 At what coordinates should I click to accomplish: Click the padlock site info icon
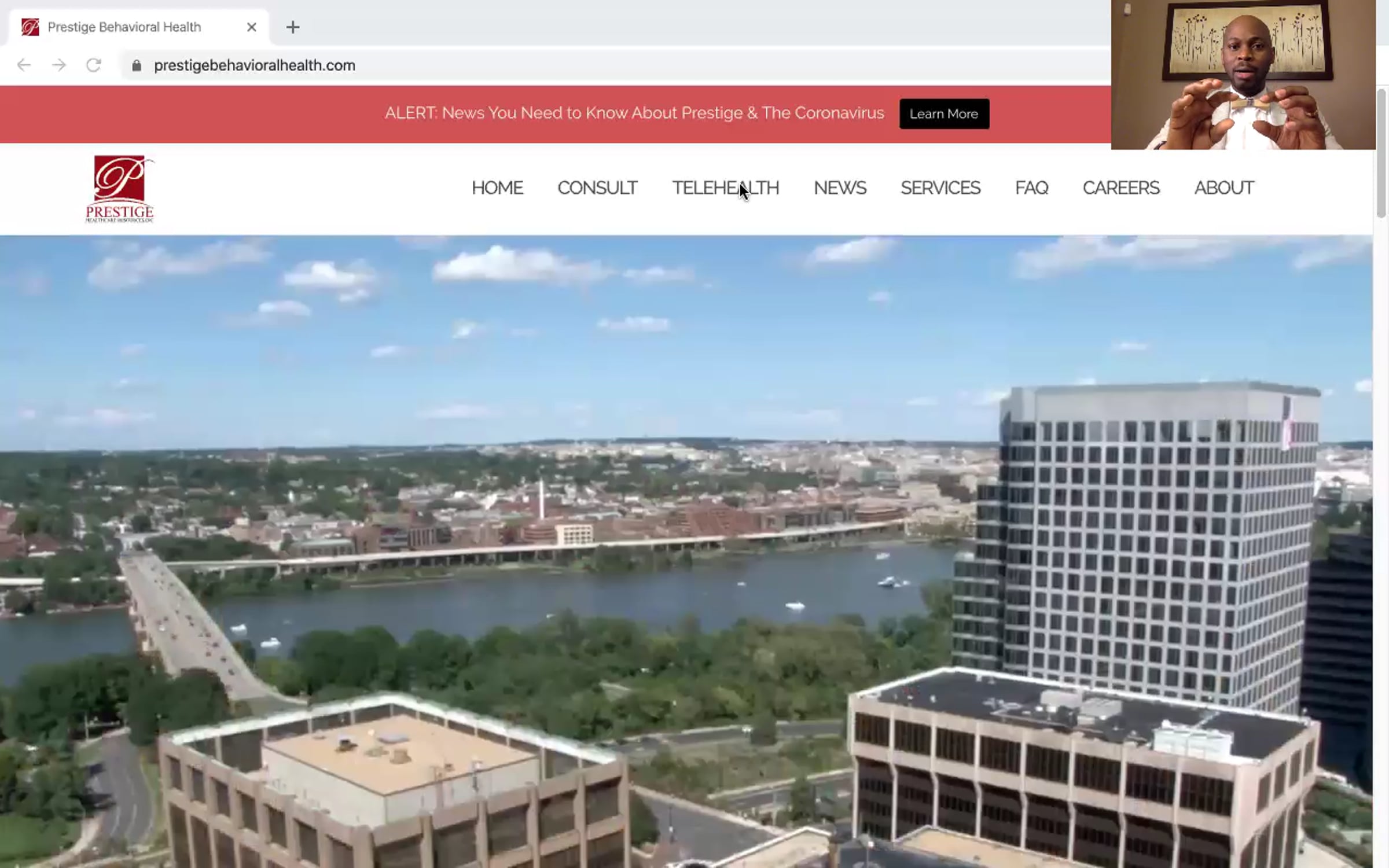[137, 65]
